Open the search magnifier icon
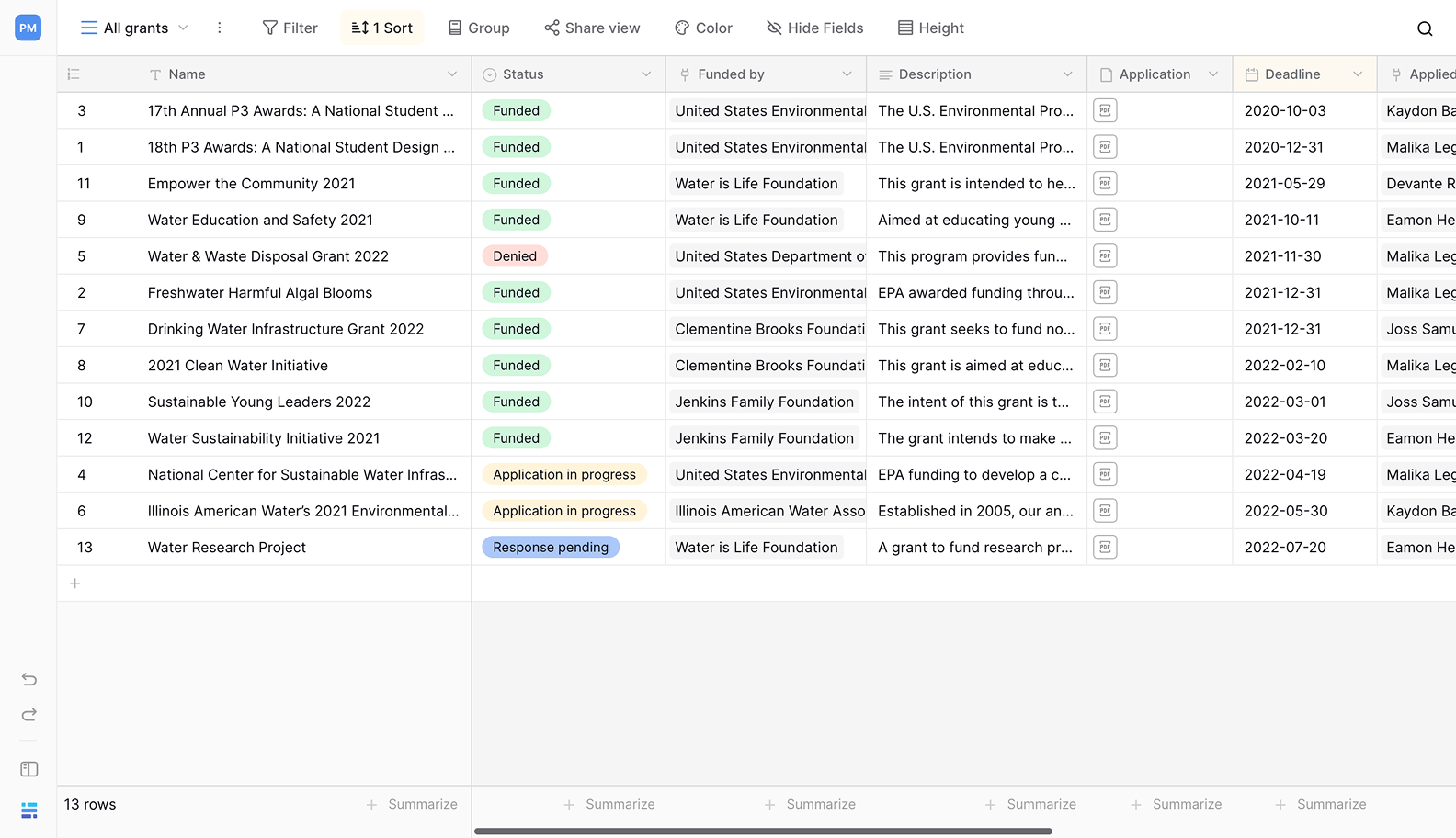The image size is (1456, 838). 1425,28
